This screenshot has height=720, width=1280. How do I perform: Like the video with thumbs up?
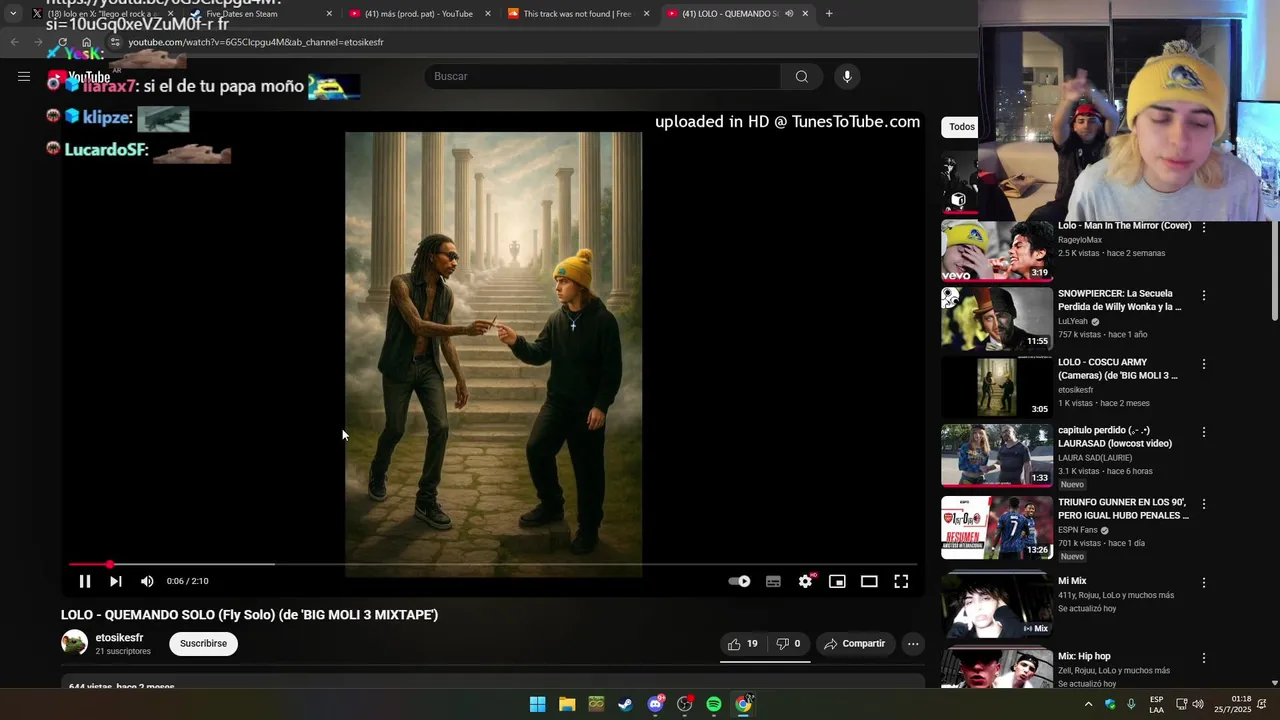742,644
